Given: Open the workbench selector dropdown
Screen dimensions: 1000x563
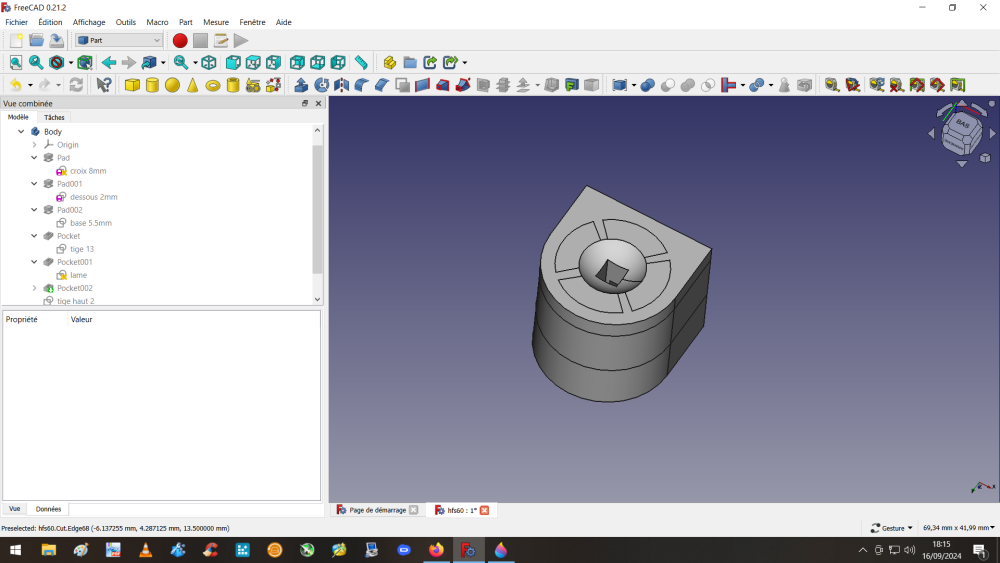Looking at the screenshot, I should [119, 40].
